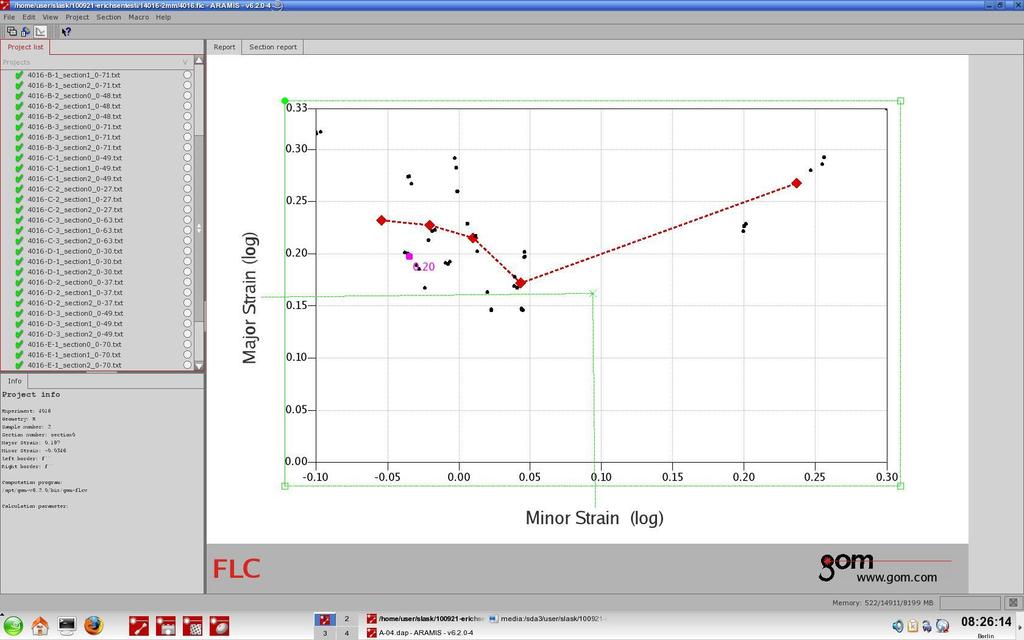The width and height of the screenshot is (1024, 640).
Task: Click the updater globe tray icon
Action: (x=942, y=626)
